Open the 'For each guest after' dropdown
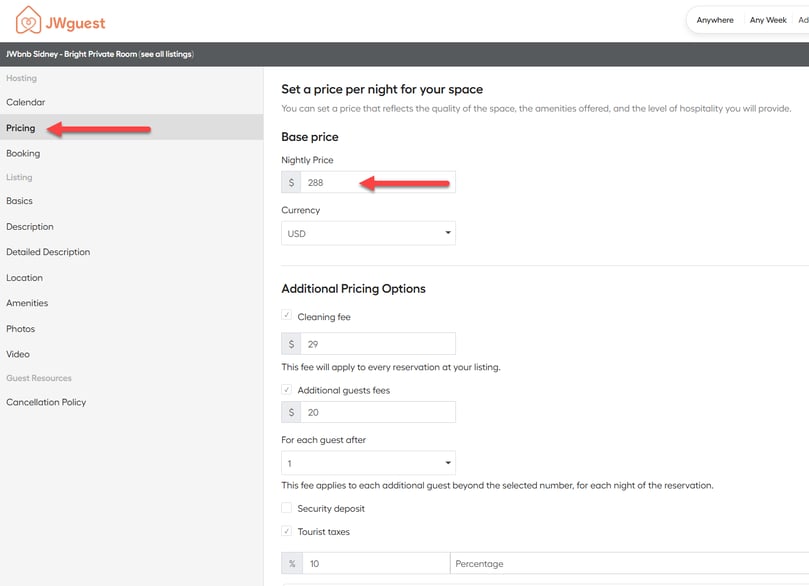Screen dimensions: 809x586 368,463
